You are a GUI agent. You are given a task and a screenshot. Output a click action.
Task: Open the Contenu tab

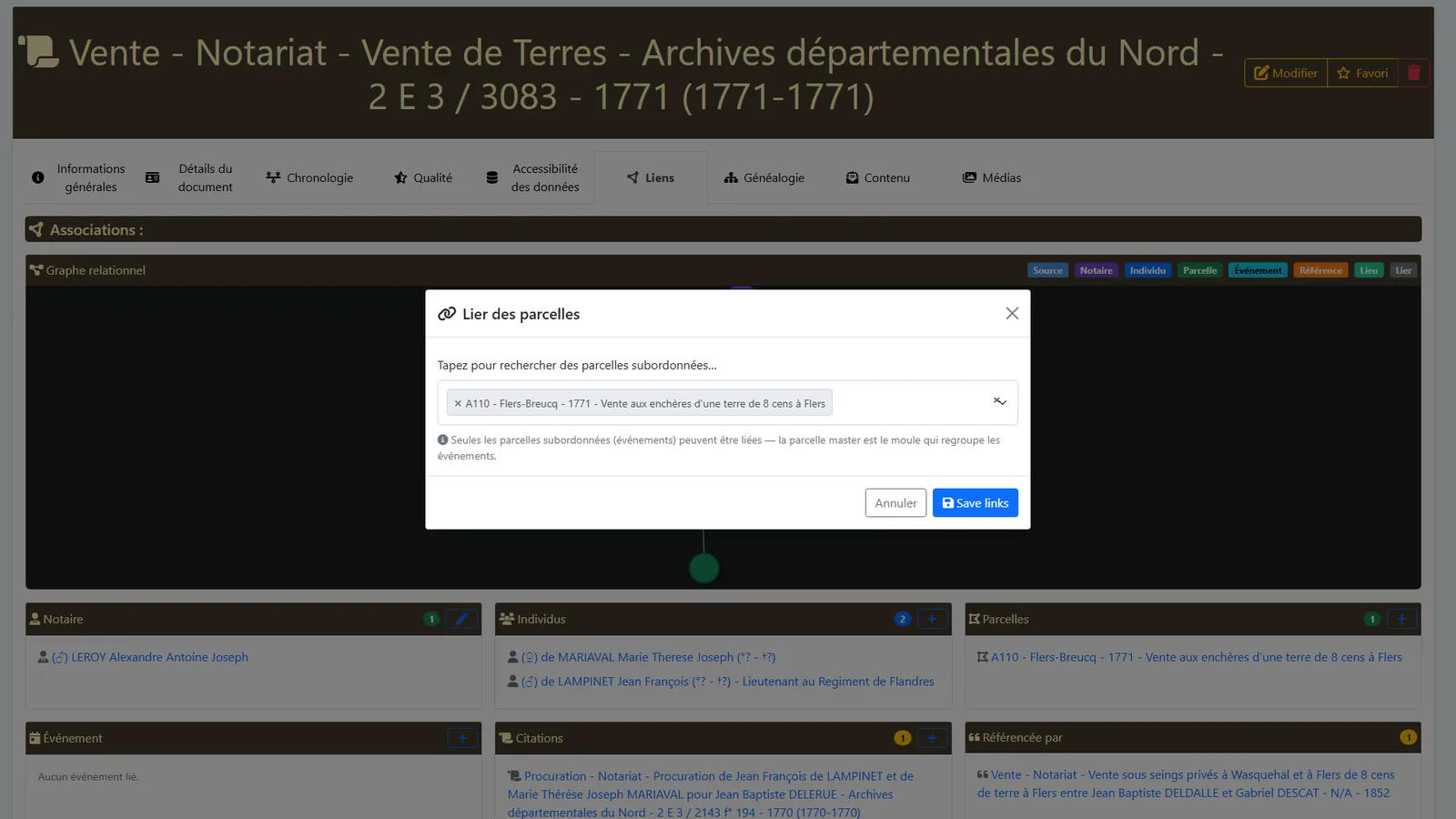(878, 177)
